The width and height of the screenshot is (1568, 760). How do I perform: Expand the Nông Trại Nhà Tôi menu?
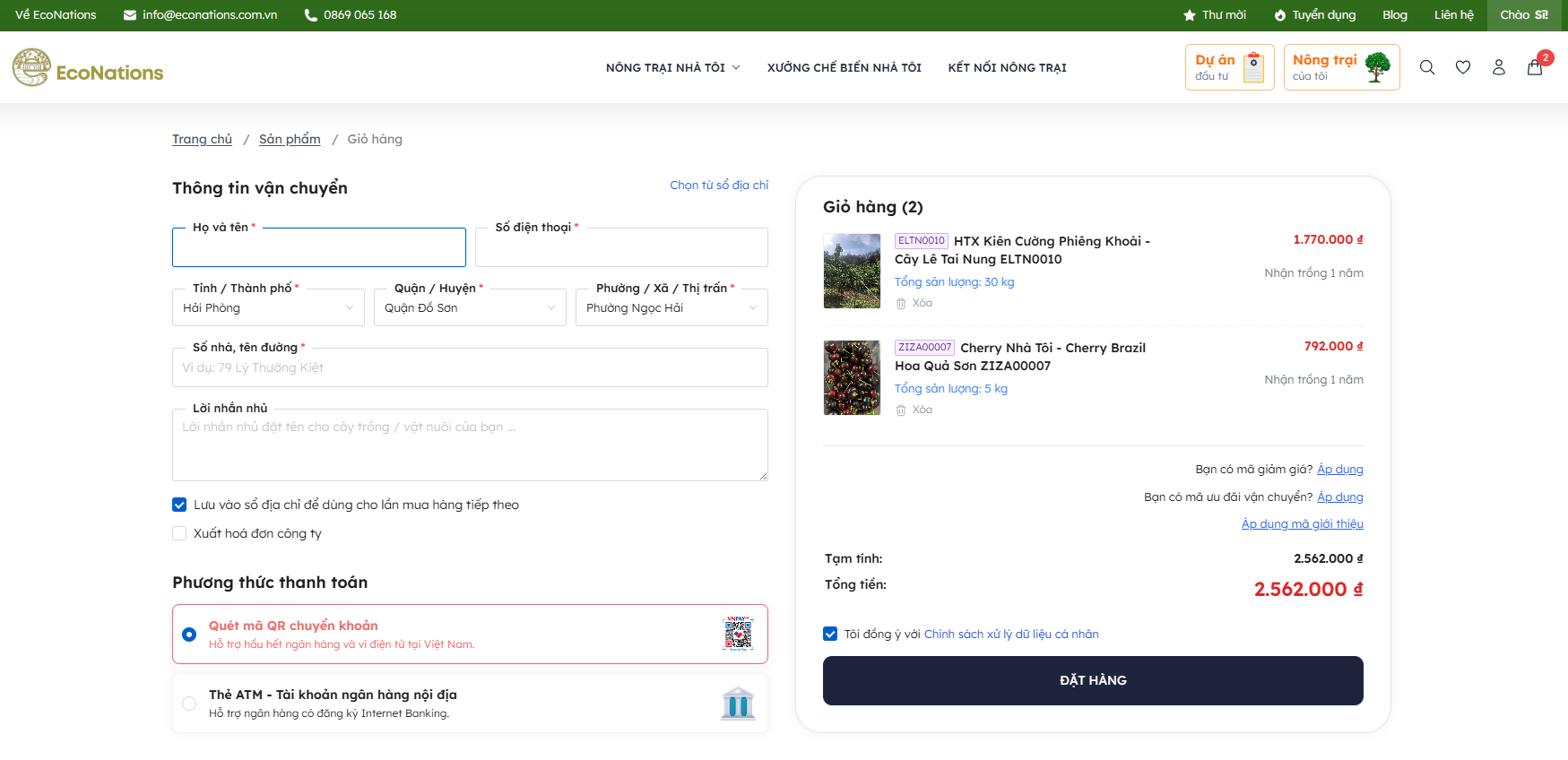click(x=672, y=68)
